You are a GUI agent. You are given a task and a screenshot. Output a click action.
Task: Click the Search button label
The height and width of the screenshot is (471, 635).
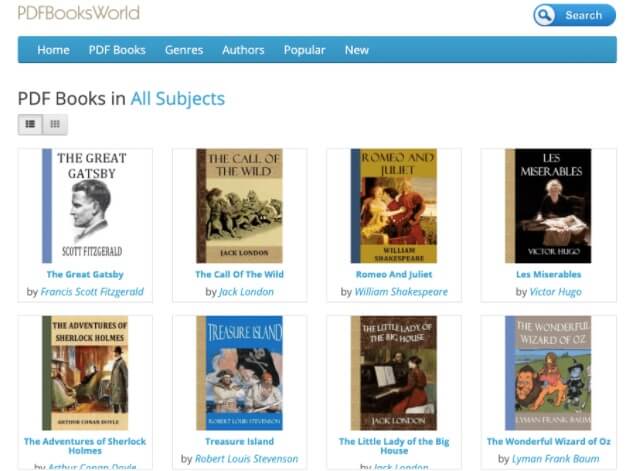[x=583, y=15]
